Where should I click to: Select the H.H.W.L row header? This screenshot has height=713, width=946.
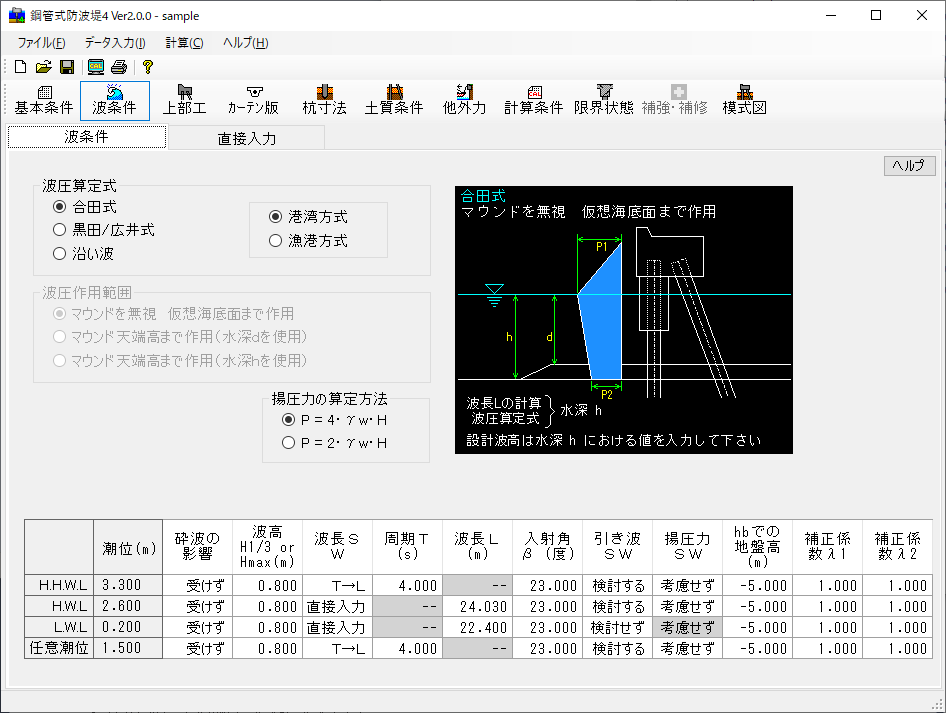point(59,585)
